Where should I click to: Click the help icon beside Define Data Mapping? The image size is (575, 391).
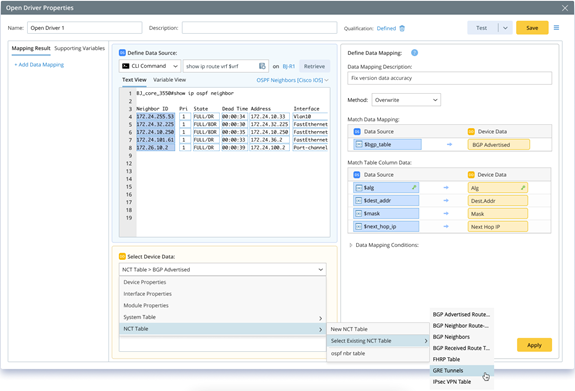[x=414, y=53]
